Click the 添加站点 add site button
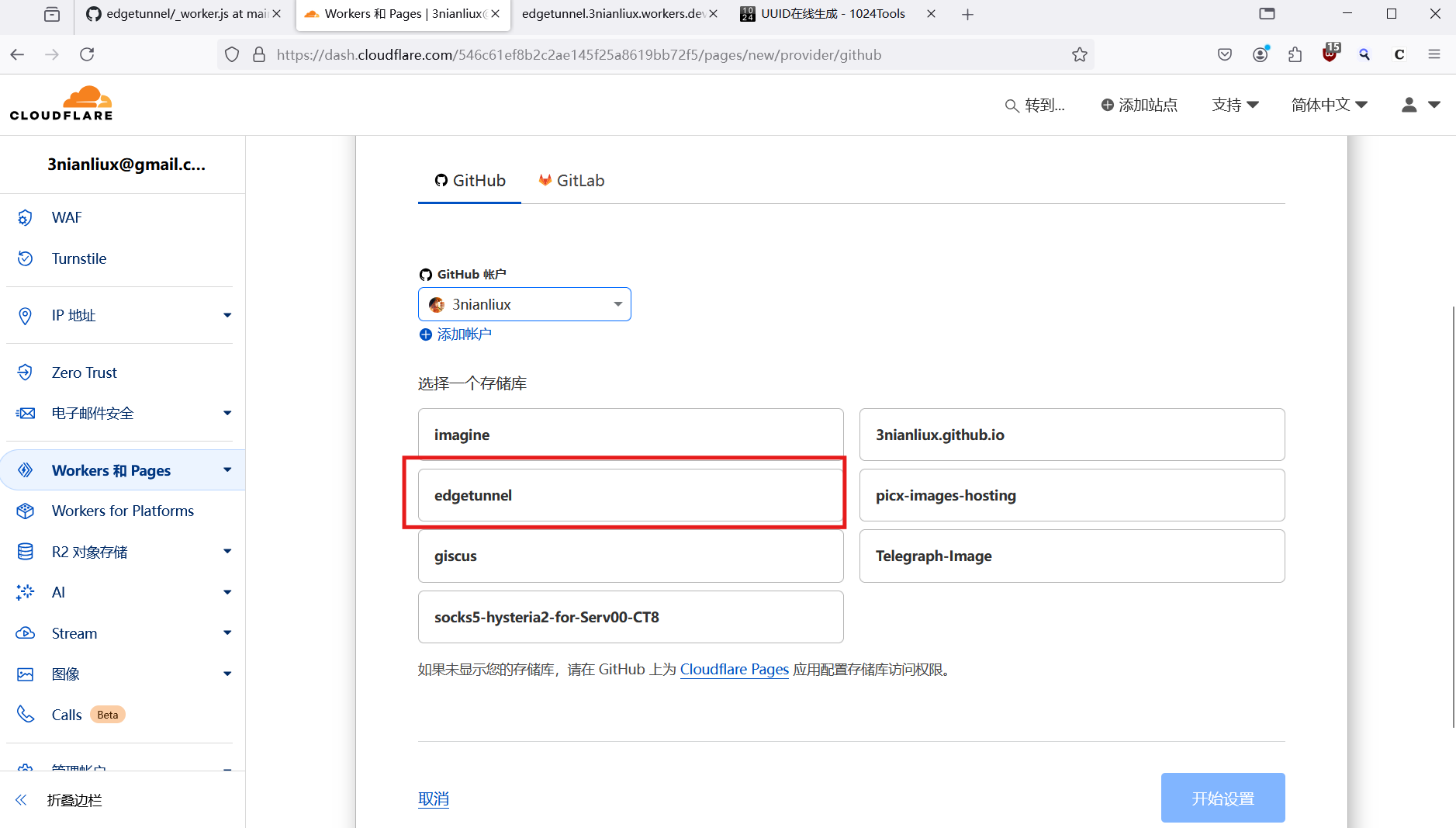 click(1140, 105)
